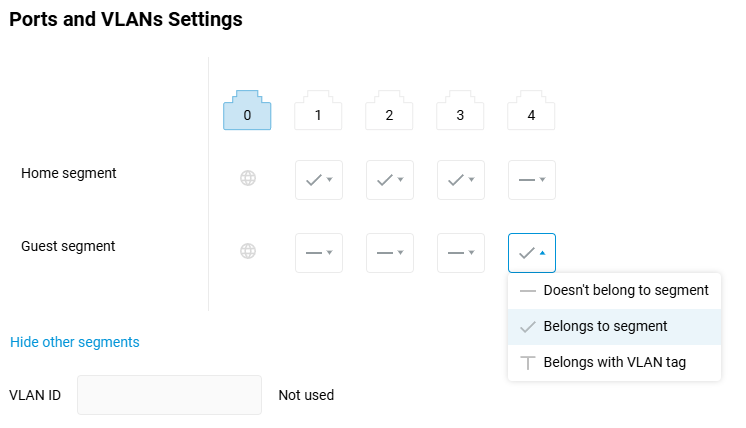Select port 4 icon
This screenshot has width=746, height=428.
click(531, 111)
